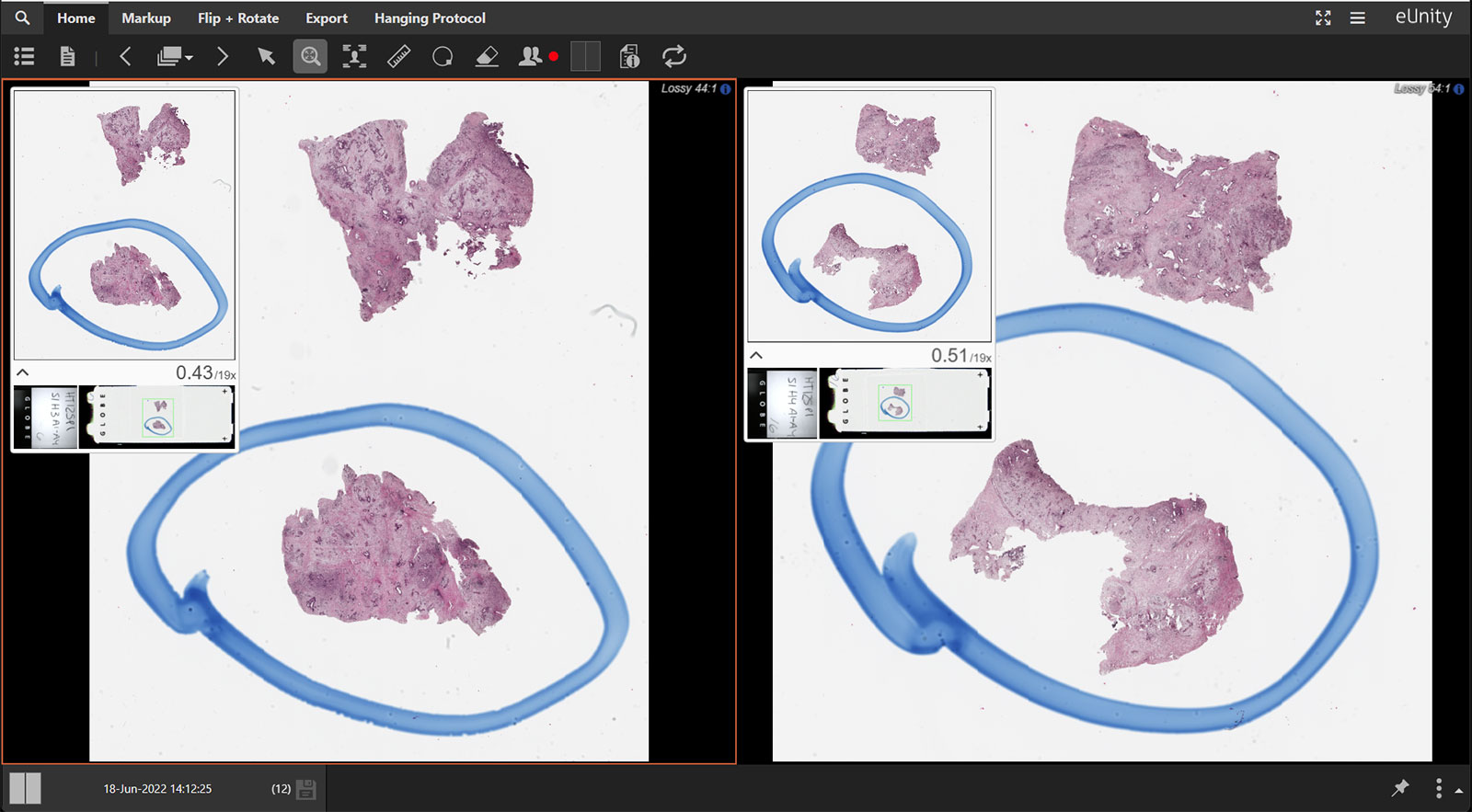1472x812 pixels.
Task: Select the ellipse ROI tool
Action: tap(443, 57)
